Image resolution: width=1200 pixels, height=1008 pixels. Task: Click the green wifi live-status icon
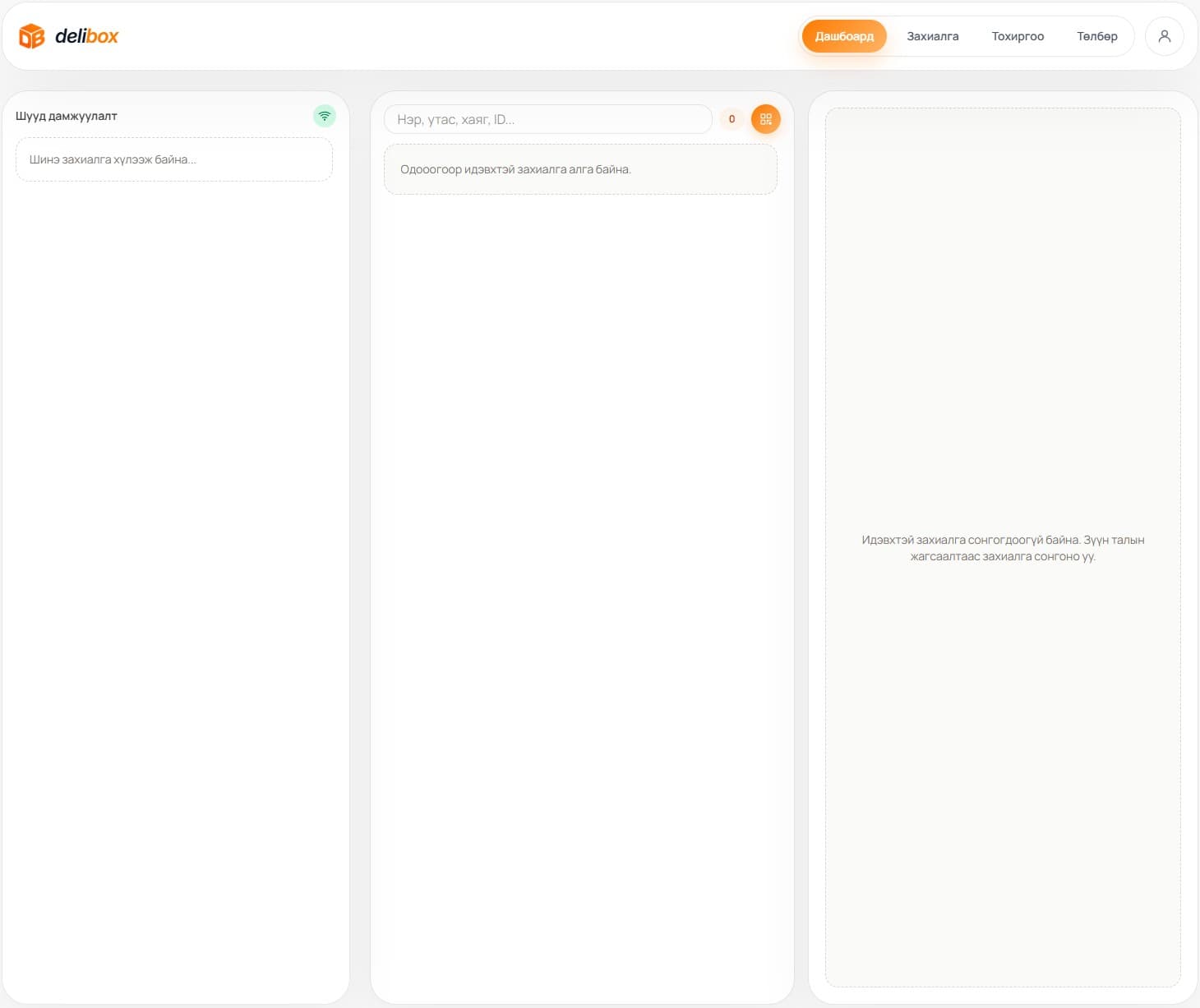(x=325, y=116)
